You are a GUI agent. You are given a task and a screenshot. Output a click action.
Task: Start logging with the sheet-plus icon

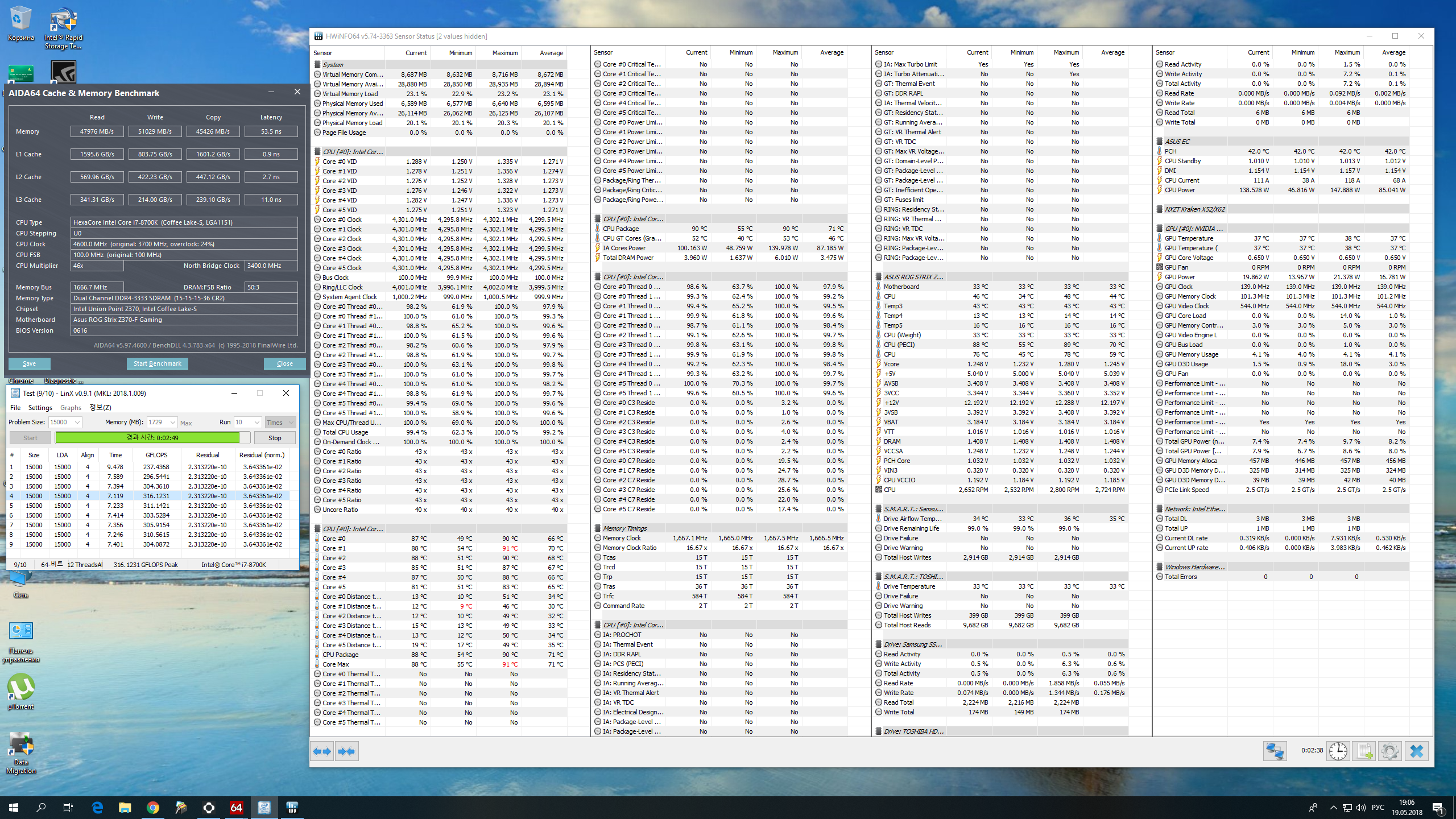click(1364, 751)
